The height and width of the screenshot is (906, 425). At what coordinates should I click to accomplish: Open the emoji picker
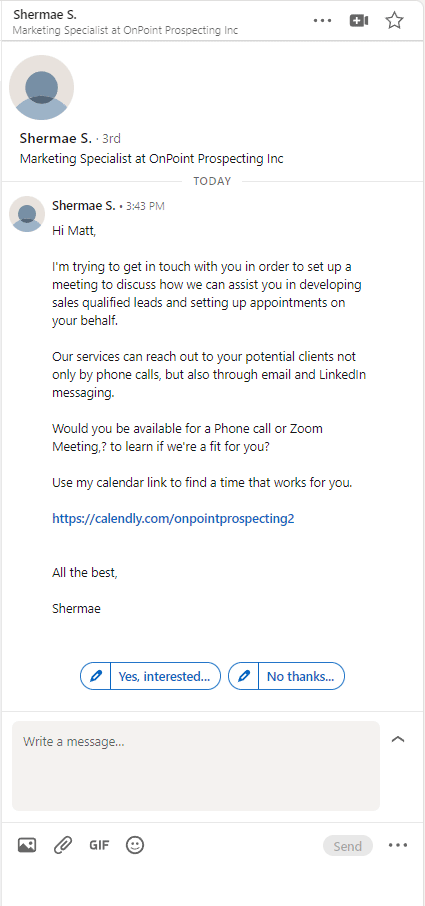(135, 845)
